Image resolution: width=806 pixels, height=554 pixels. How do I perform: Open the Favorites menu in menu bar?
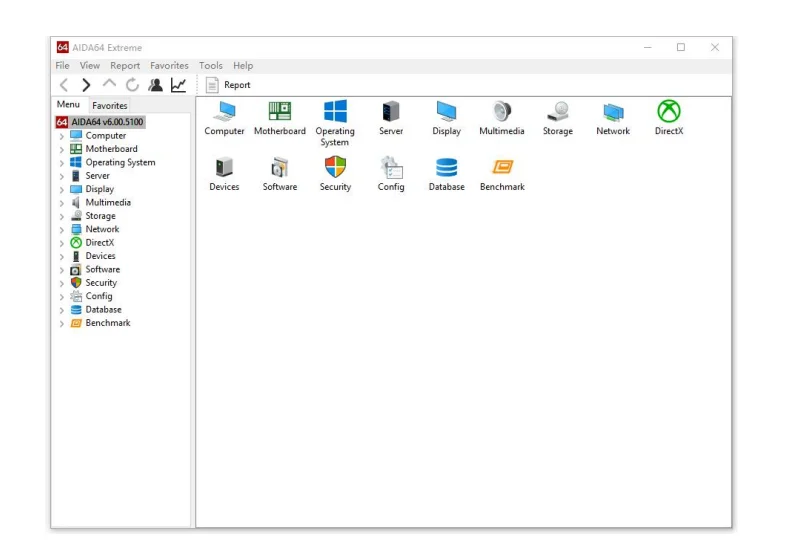tap(169, 66)
